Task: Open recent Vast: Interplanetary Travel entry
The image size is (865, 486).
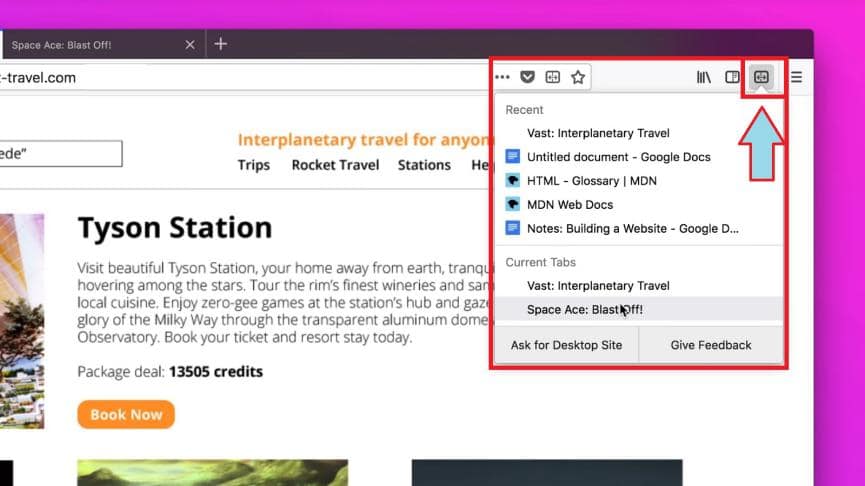Action: (639, 133)
